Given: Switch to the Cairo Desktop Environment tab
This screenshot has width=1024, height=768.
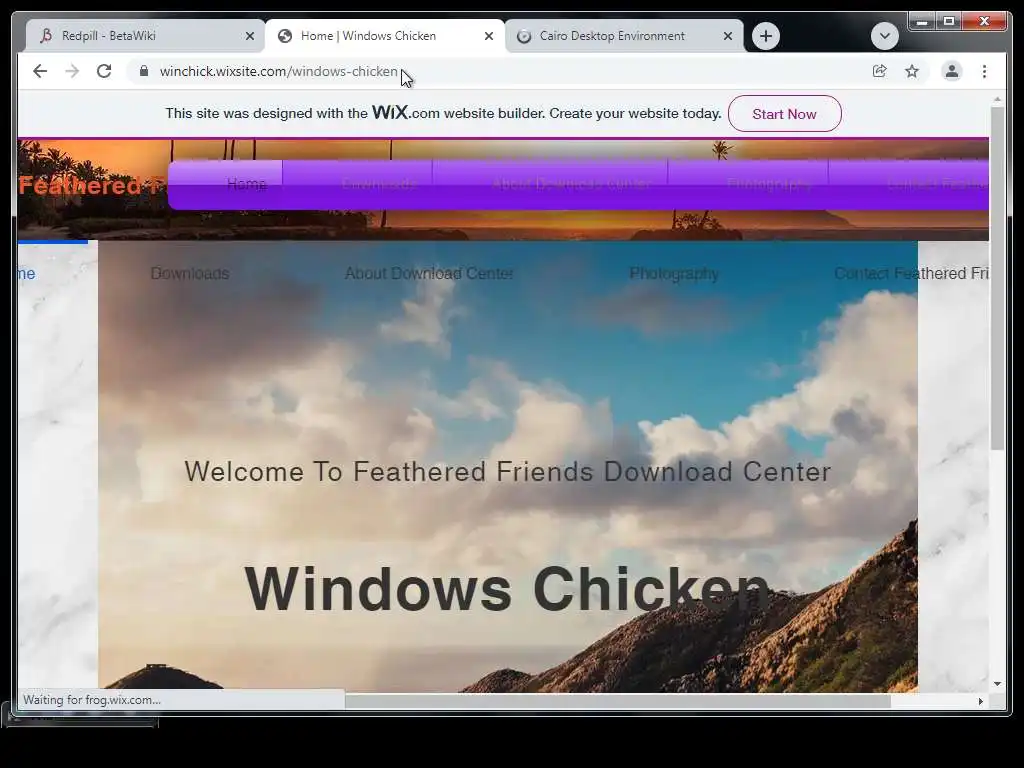Looking at the screenshot, I should point(624,36).
